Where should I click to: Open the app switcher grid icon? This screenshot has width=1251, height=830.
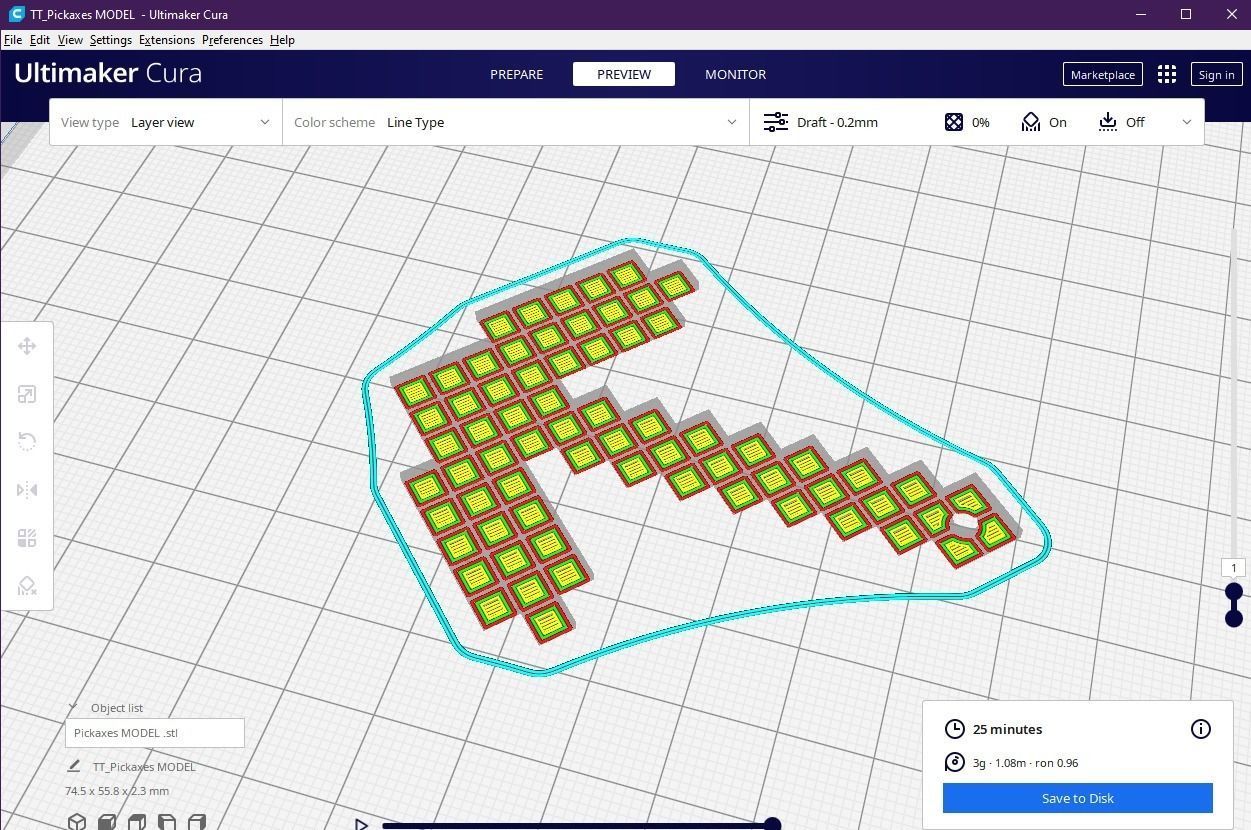pos(1166,74)
